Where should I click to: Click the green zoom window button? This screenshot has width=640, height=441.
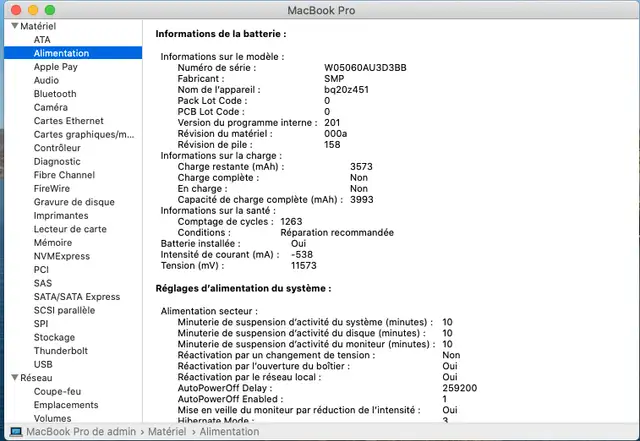50,10
